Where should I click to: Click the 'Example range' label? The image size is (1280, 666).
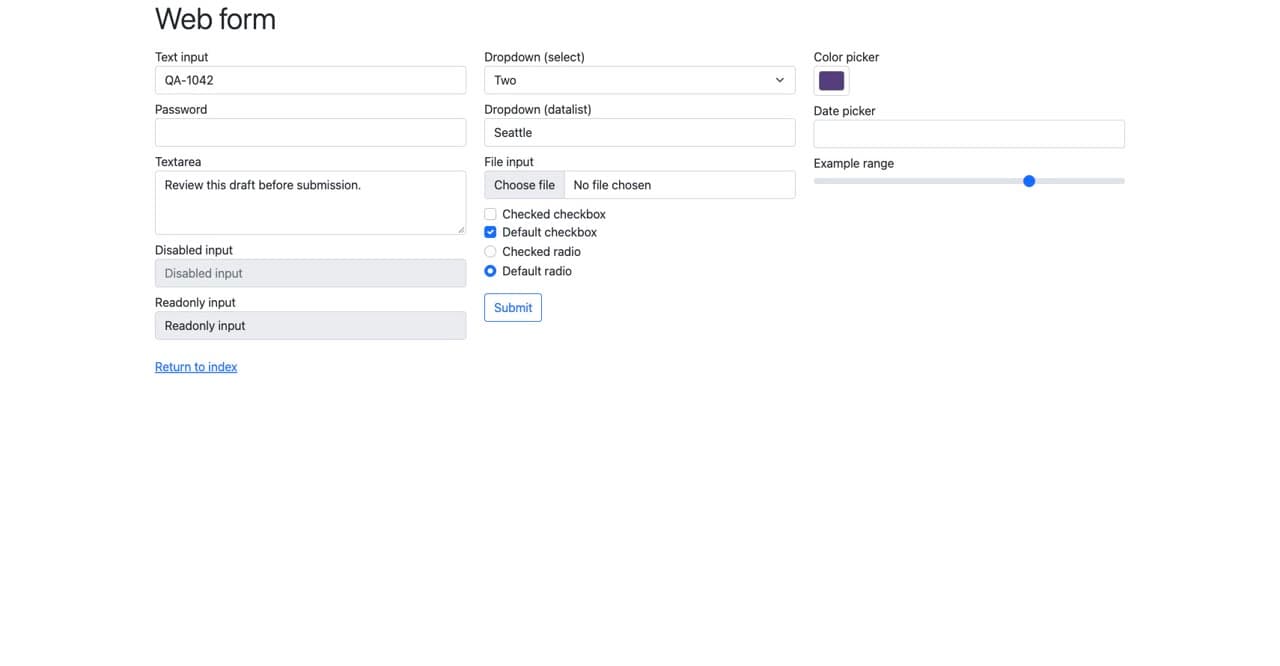tap(854, 163)
